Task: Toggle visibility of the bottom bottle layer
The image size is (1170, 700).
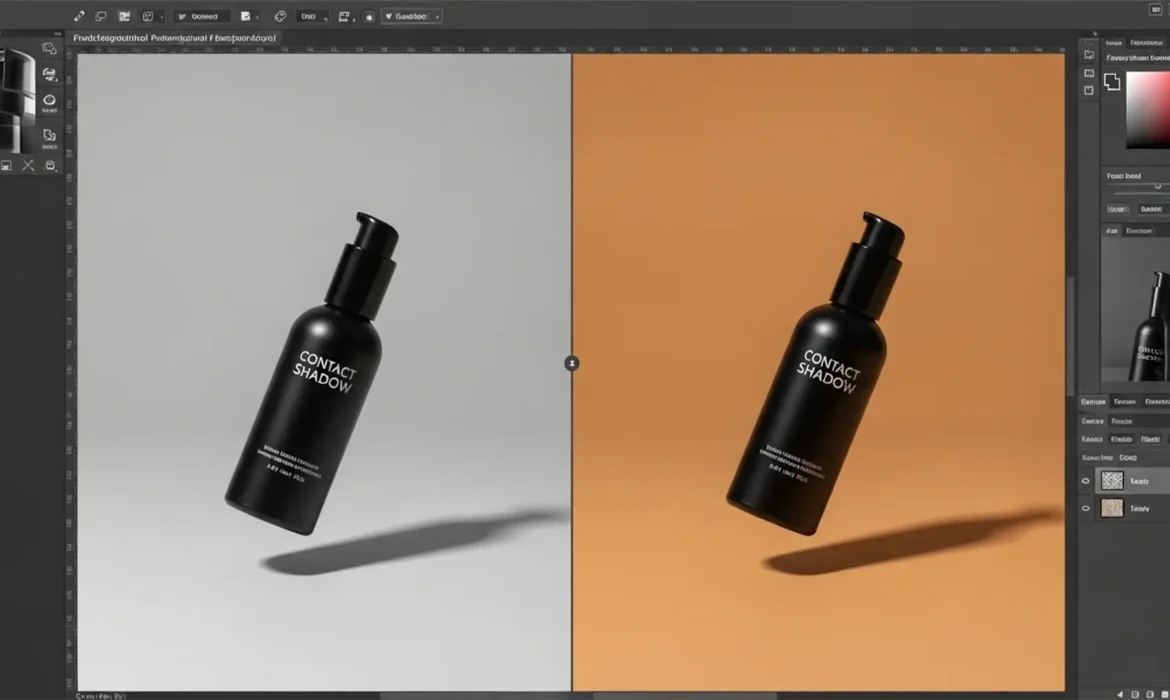Action: click(1085, 508)
